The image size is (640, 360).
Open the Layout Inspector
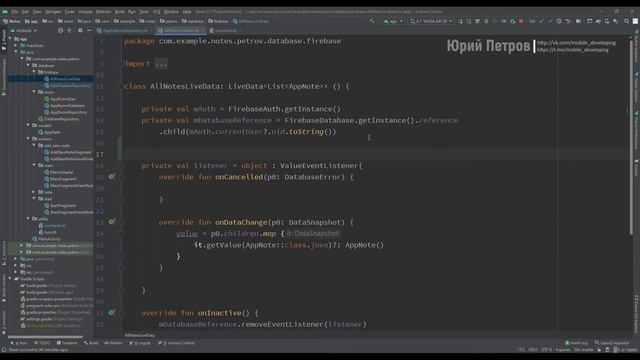pos(612,343)
